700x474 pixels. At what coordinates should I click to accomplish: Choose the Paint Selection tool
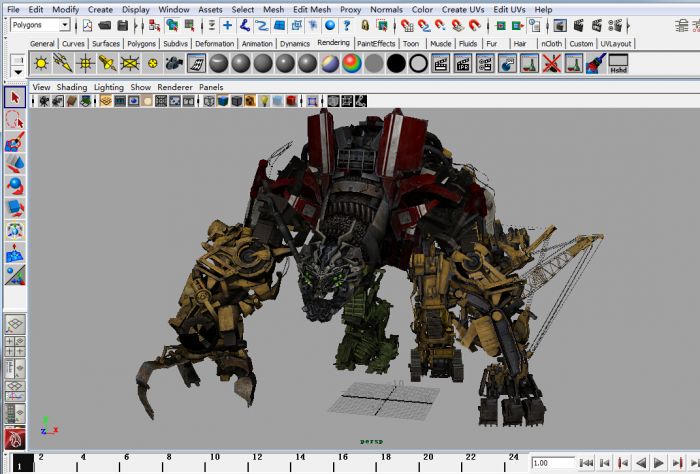[x=15, y=142]
